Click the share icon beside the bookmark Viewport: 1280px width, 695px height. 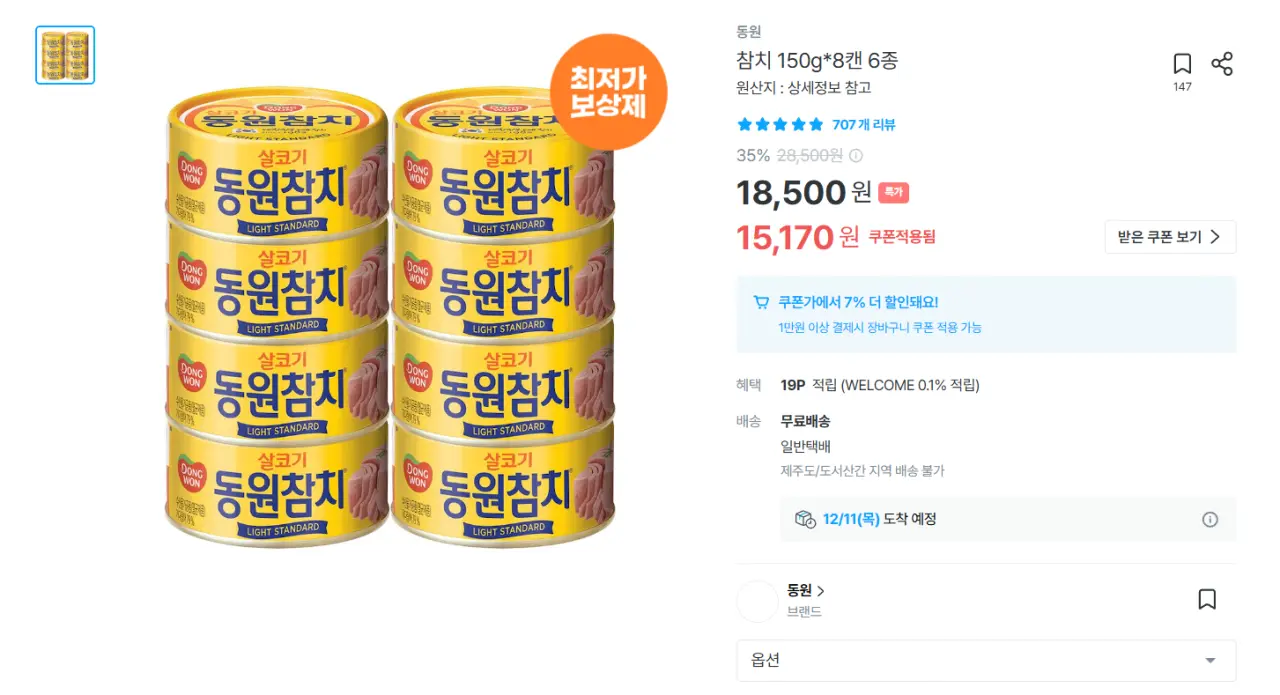[x=1222, y=62]
